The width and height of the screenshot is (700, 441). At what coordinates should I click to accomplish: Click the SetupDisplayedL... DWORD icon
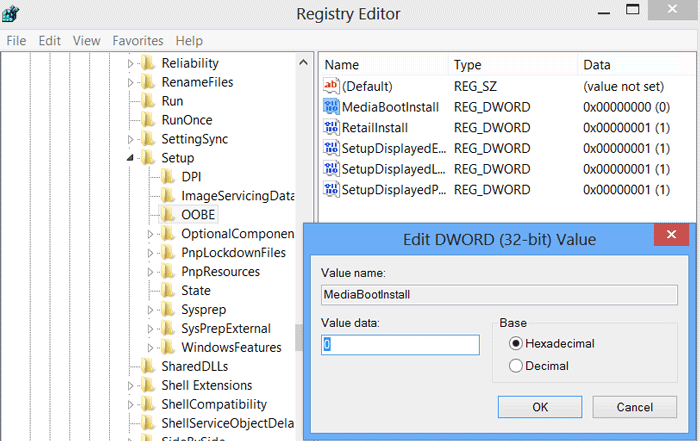(331, 169)
